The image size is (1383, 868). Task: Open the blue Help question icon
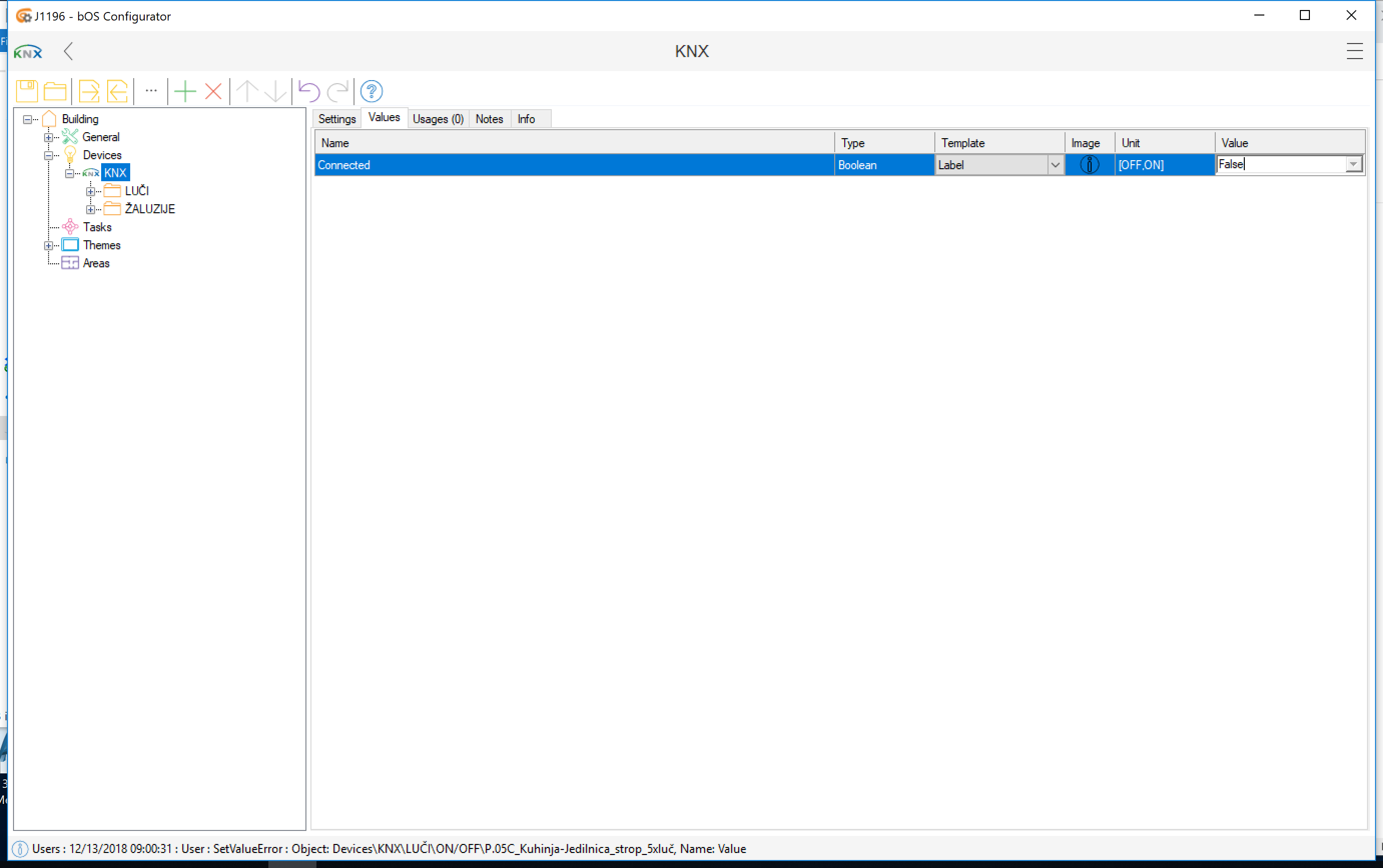point(372,91)
